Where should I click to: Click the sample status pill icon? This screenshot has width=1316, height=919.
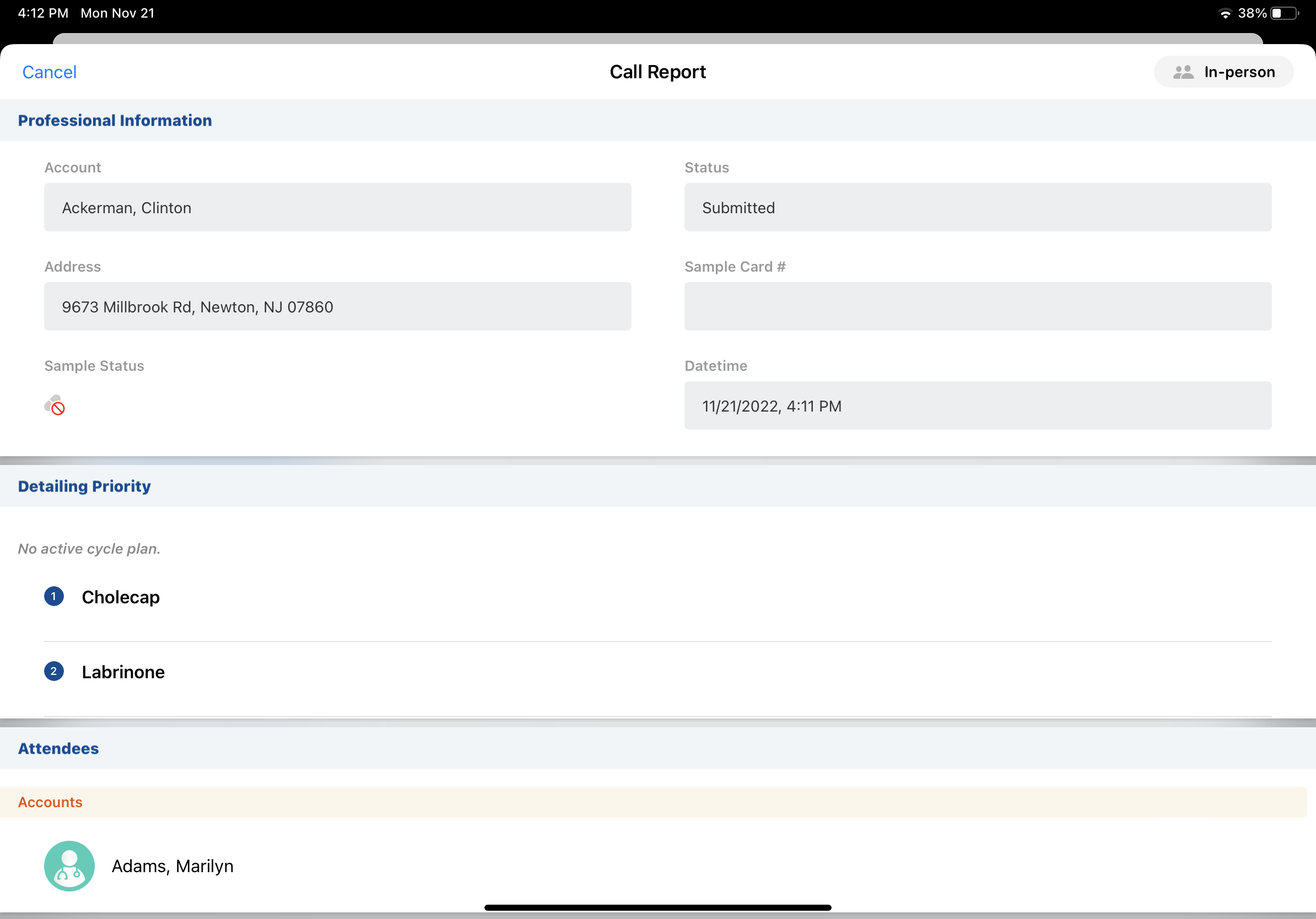tap(55, 405)
